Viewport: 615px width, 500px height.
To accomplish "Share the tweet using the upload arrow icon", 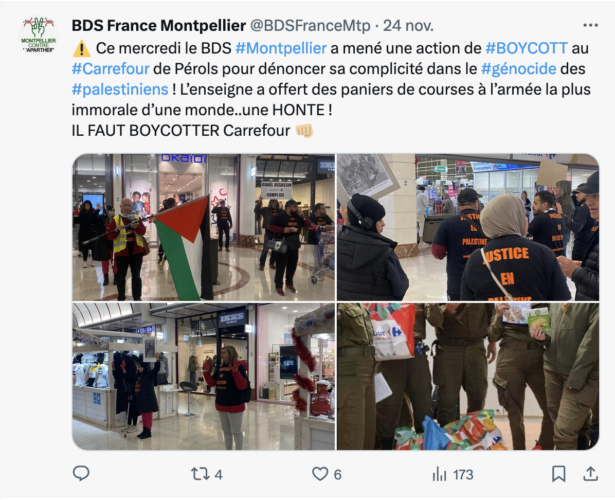I will [x=590, y=474].
